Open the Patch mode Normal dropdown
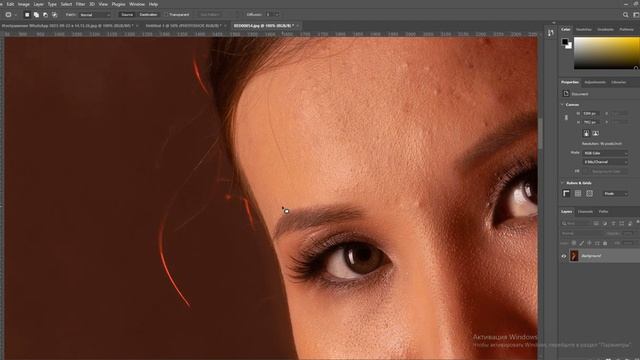This screenshot has width=640, height=360. pyautogui.click(x=94, y=15)
